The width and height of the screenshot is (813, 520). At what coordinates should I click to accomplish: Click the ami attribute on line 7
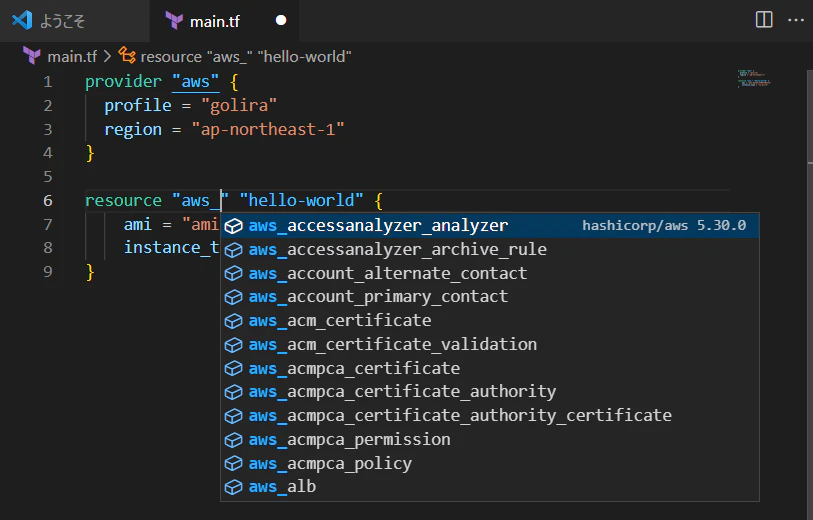[x=137, y=224]
